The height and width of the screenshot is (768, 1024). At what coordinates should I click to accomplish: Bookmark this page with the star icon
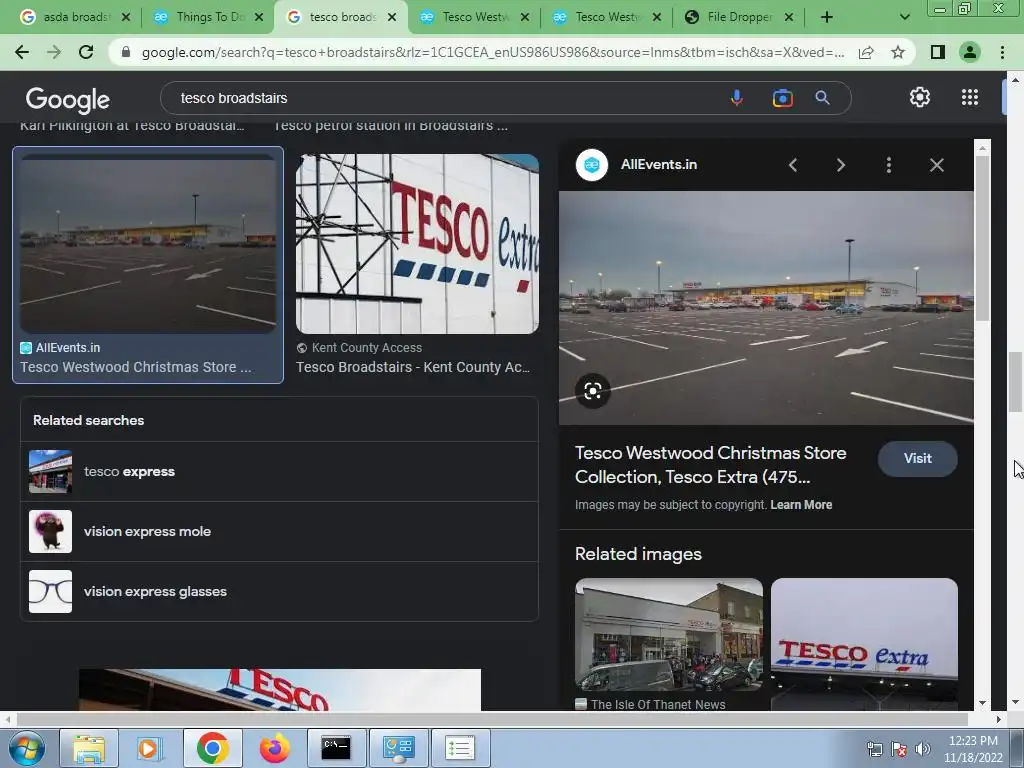[x=898, y=52]
